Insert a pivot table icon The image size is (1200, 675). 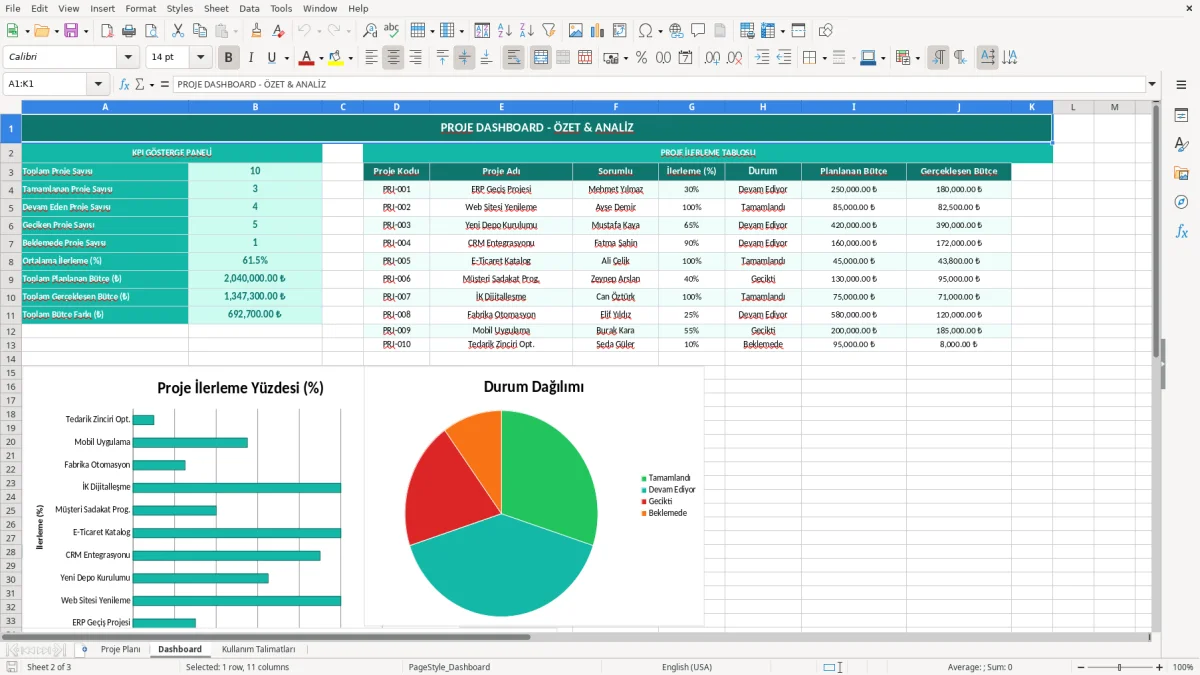(x=620, y=31)
